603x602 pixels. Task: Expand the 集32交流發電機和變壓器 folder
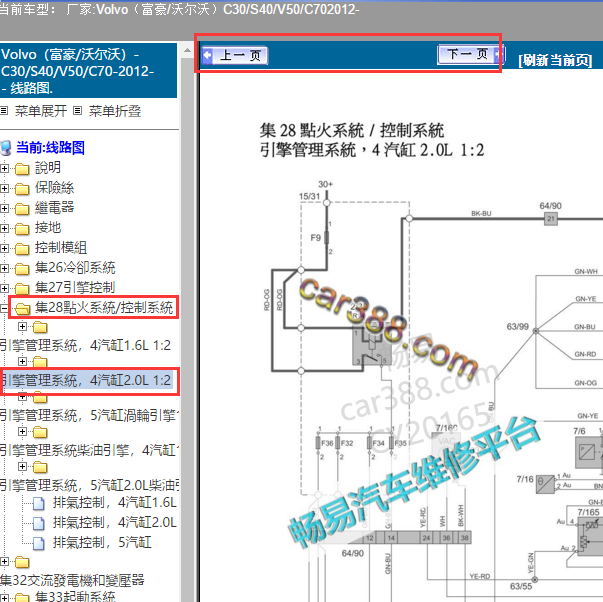[x=4, y=562]
